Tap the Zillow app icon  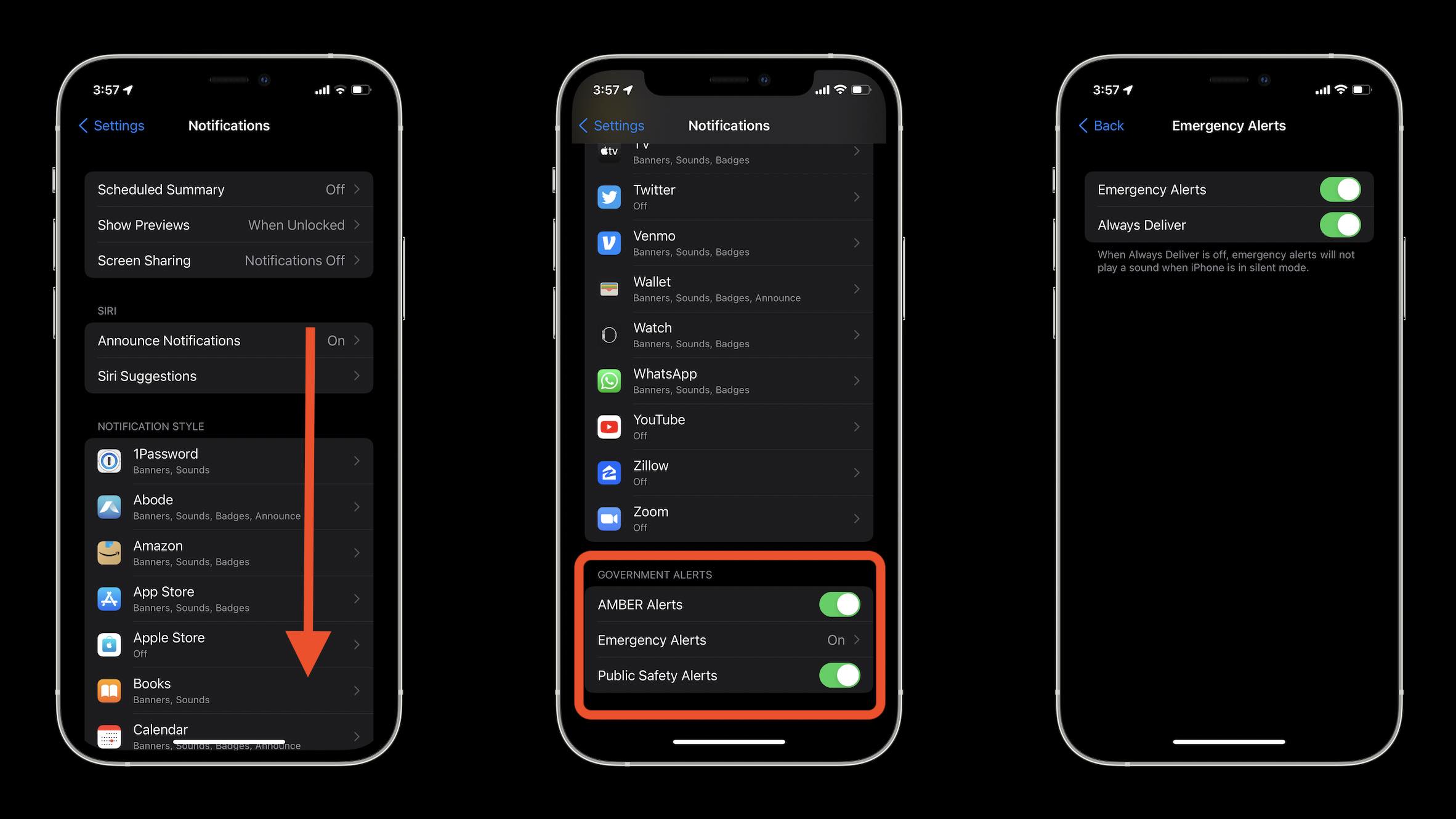pos(610,471)
